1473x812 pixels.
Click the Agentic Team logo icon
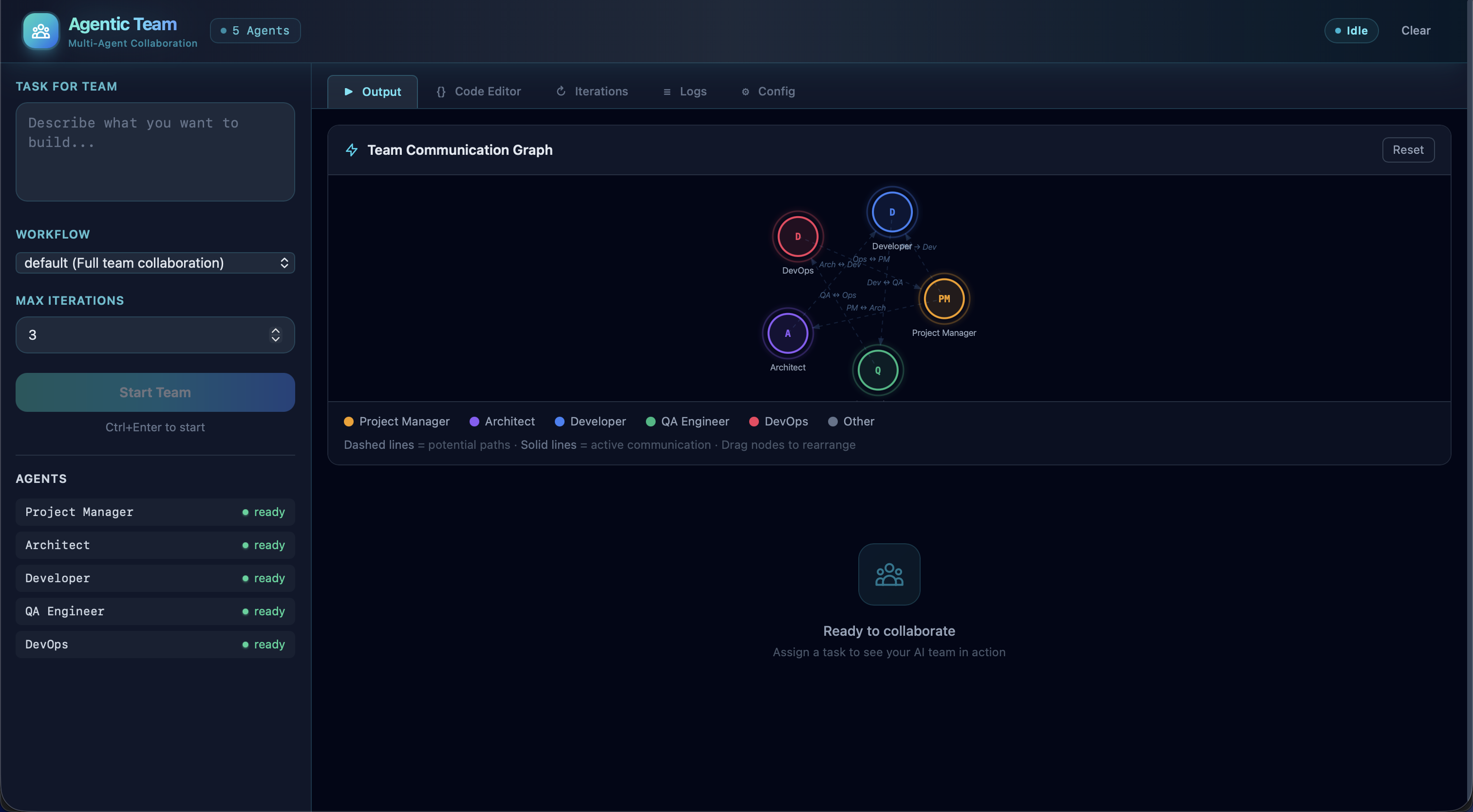pyautogui.click(x=40, y=31)
